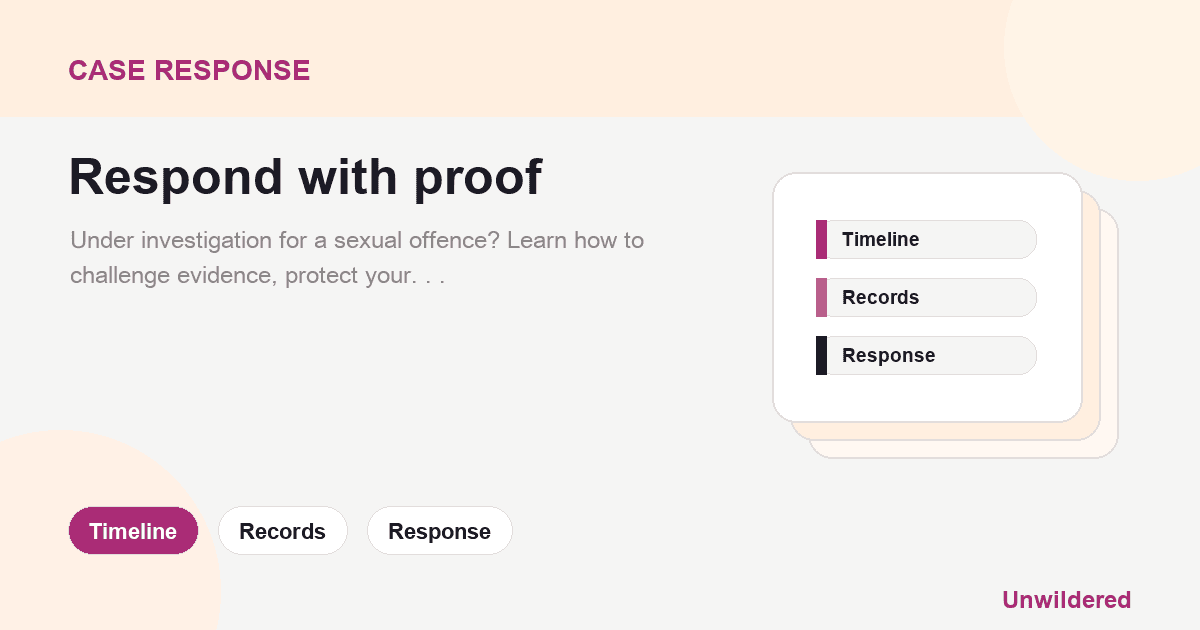Click the dark bar beside Response row

pyautogui.click(x=821, y=356)
